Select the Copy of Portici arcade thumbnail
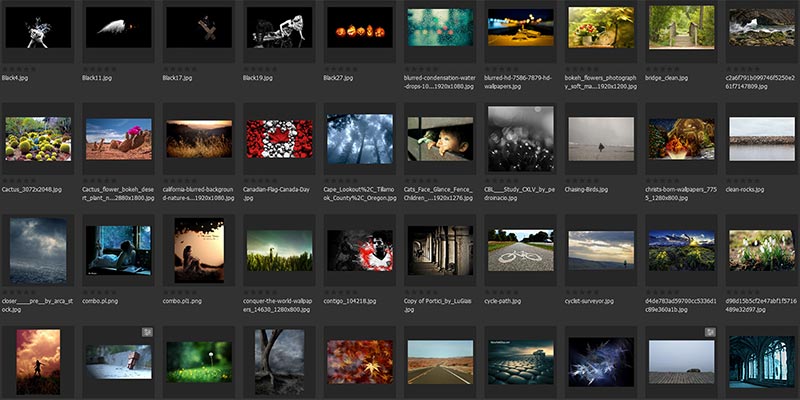This screenshot has width=800, height=400. 440,250
